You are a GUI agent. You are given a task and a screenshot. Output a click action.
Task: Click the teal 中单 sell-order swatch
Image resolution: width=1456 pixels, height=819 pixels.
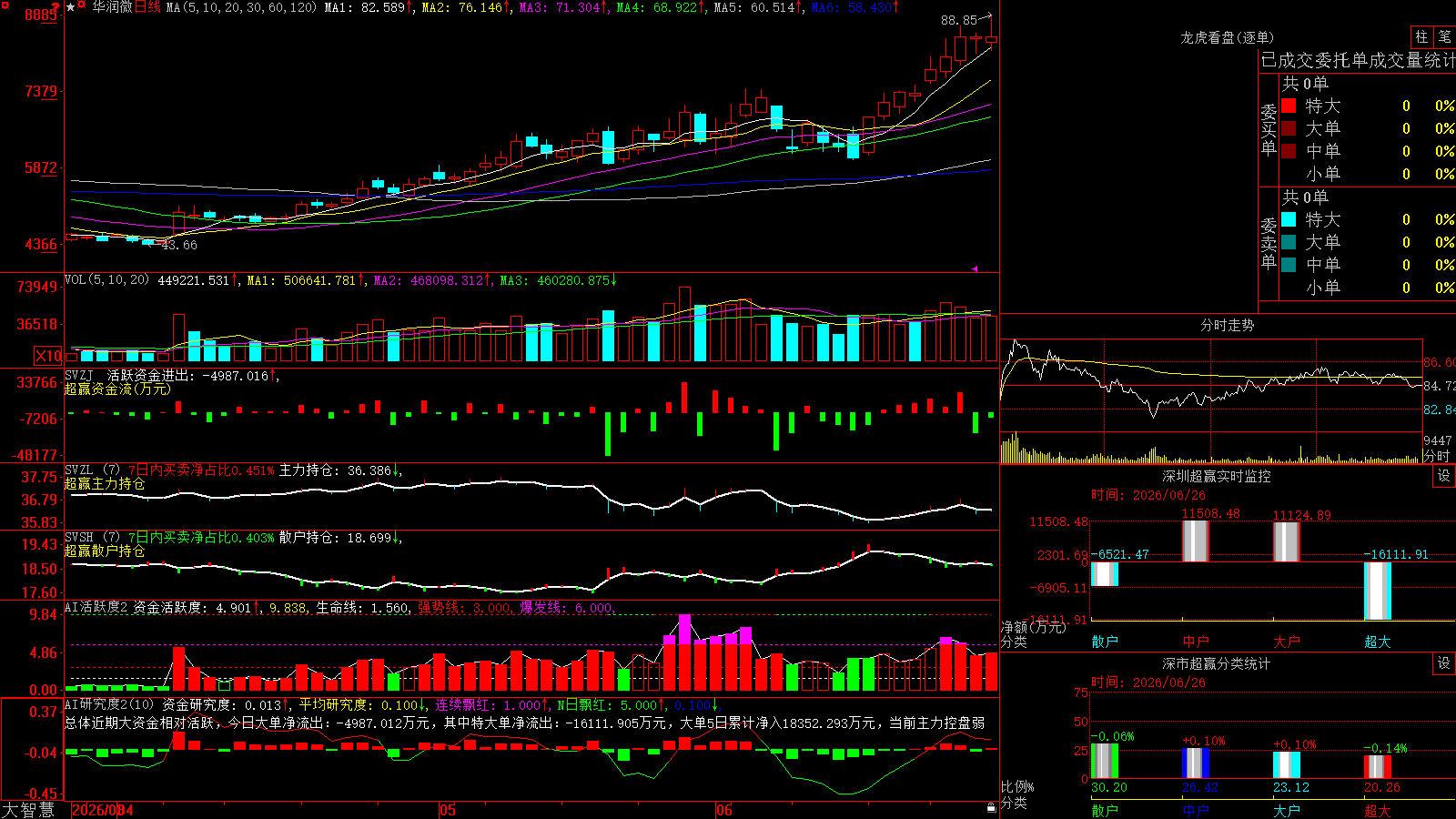pyautogui.click(x=1289, y=264)
